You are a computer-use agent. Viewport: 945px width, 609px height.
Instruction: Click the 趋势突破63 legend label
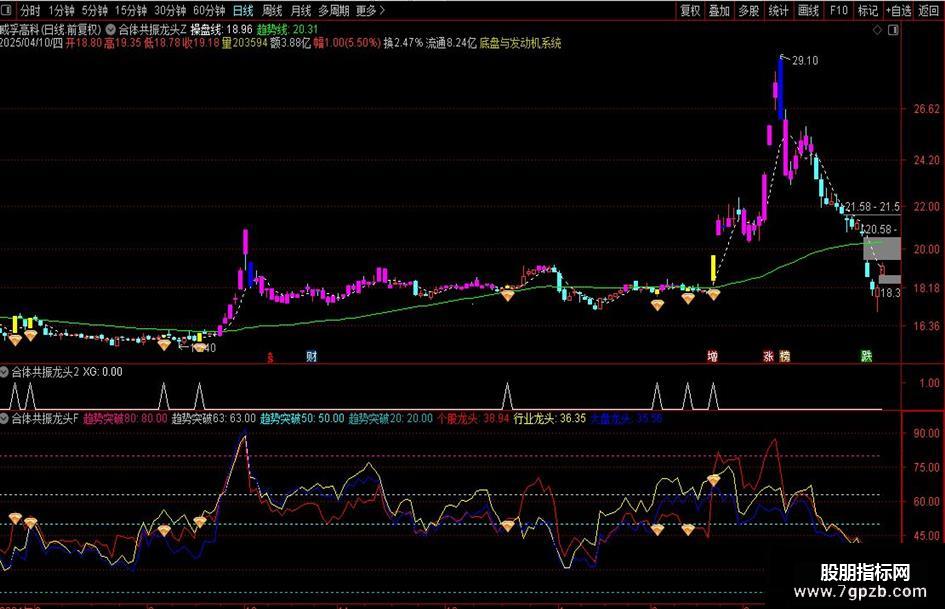[214, 418]
